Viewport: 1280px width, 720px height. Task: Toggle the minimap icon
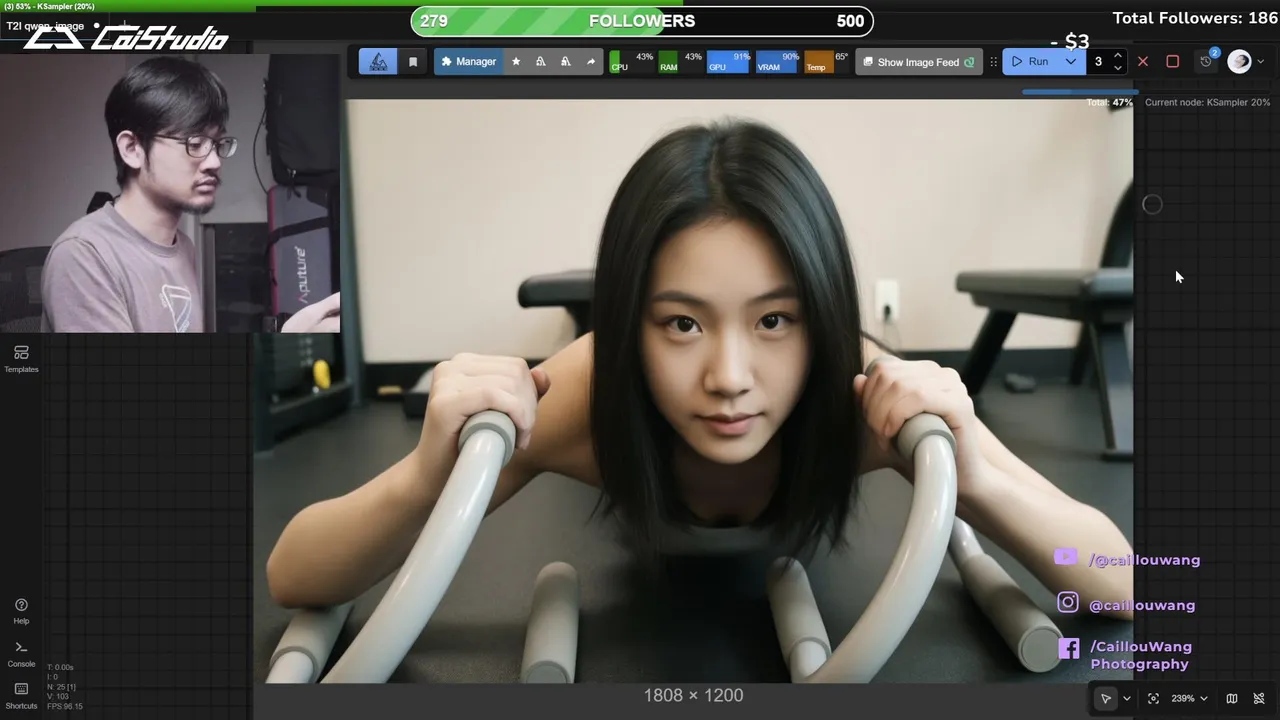point(1232,698)
